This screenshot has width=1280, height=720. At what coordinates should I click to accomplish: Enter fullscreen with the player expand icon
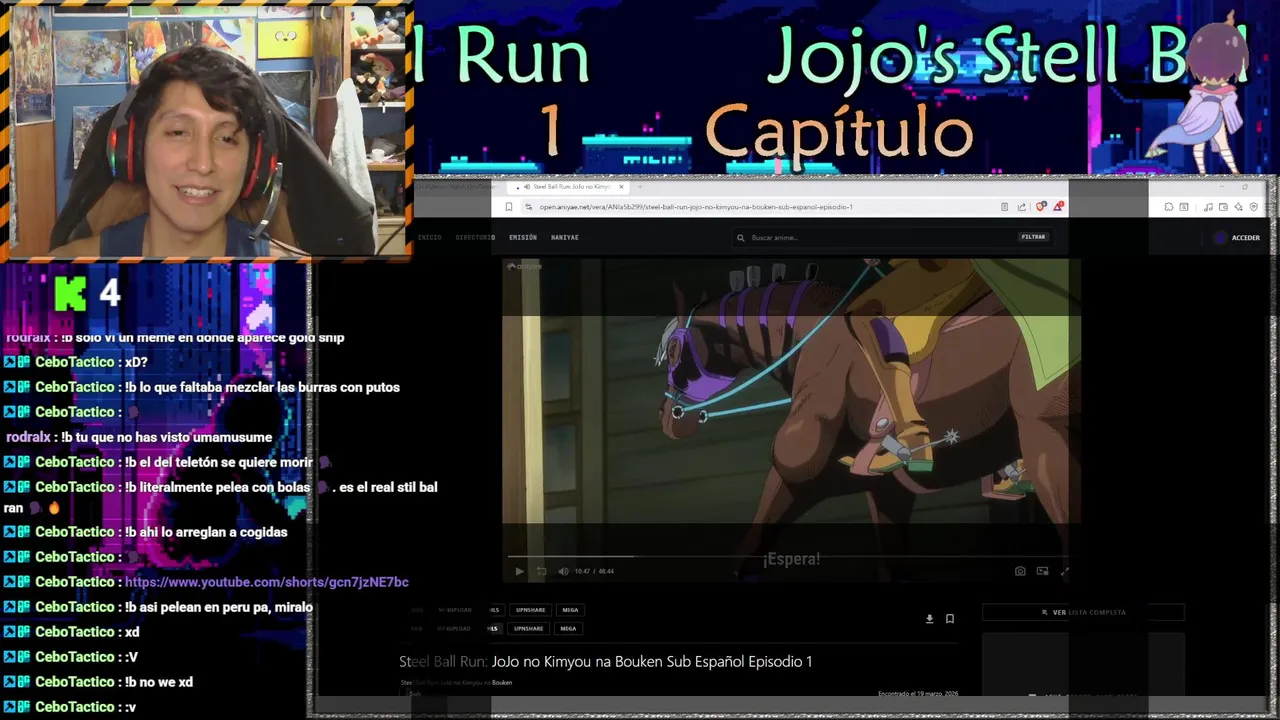pyautogui.click(x=1064, y=571)
